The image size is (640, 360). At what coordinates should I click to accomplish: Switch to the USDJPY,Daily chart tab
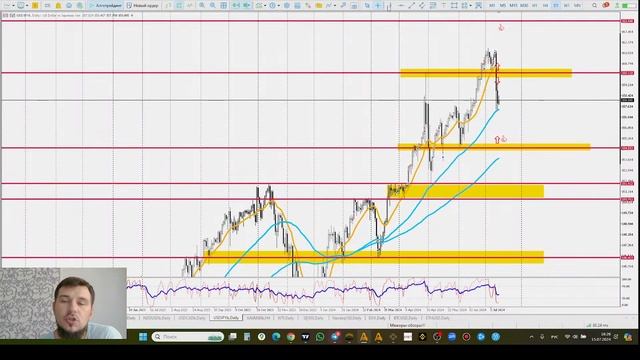tap(226, 318)
